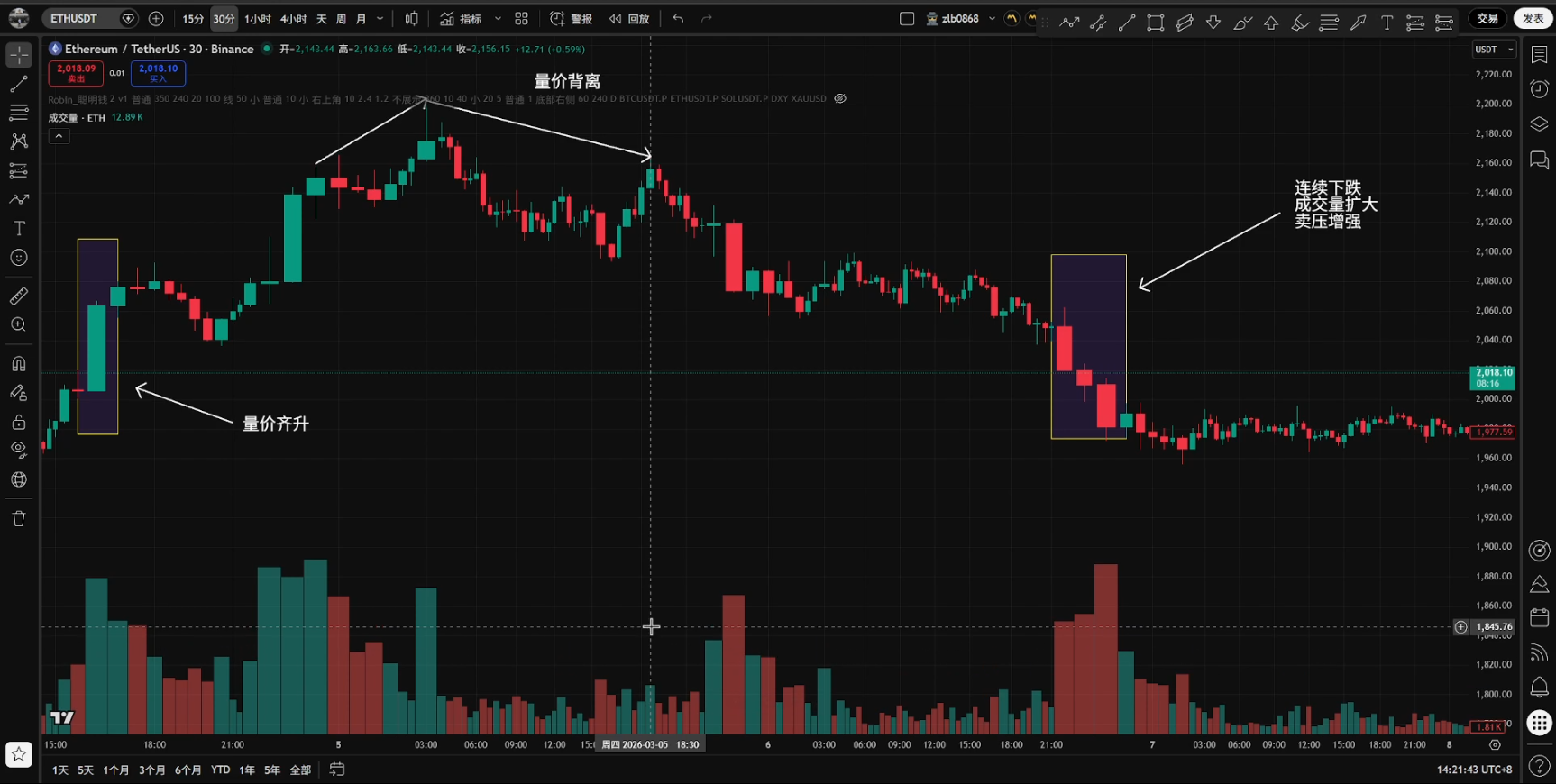
Task: Open alerts clock panel in right sidebar
Action: (1539, 88)
